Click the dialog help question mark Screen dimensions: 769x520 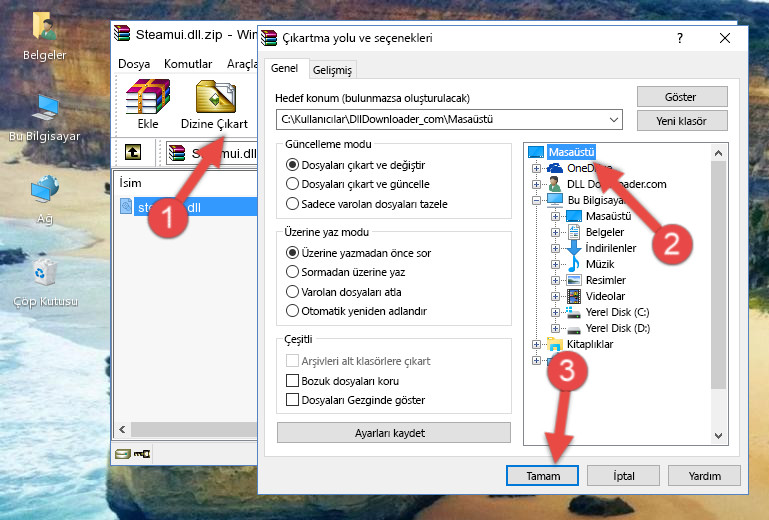[680, 38]
